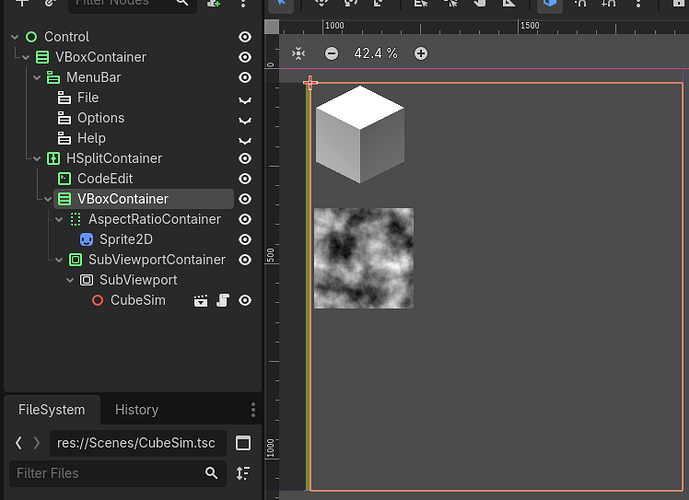Toggle visibility of CodeEdit node
Image resolution: width=689 pixels, height=500 pixels.
244,178
